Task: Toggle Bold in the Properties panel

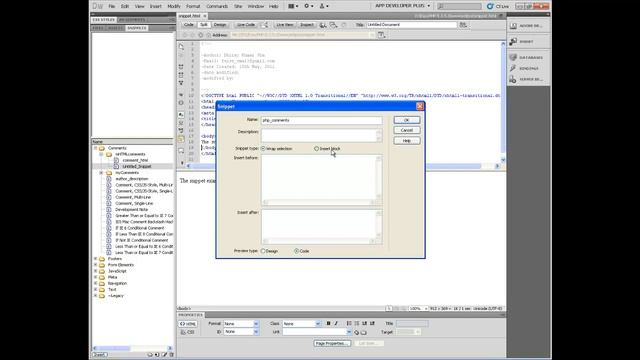Action: coord(328,323)
